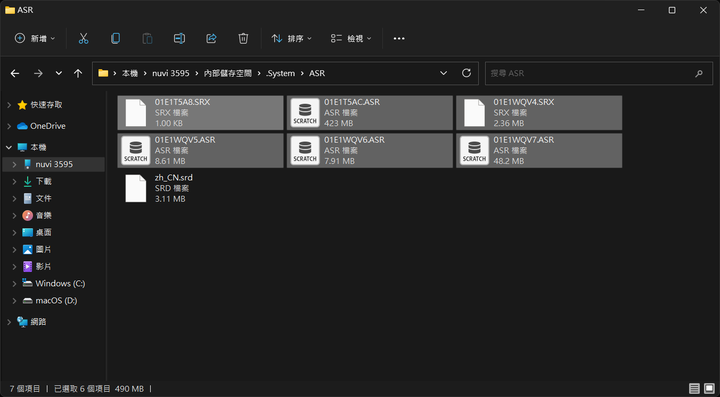Open Windows (C:) drive in sidebar
Image resolution: width=720 pixels, height=397 pixels.
[60, 284]
